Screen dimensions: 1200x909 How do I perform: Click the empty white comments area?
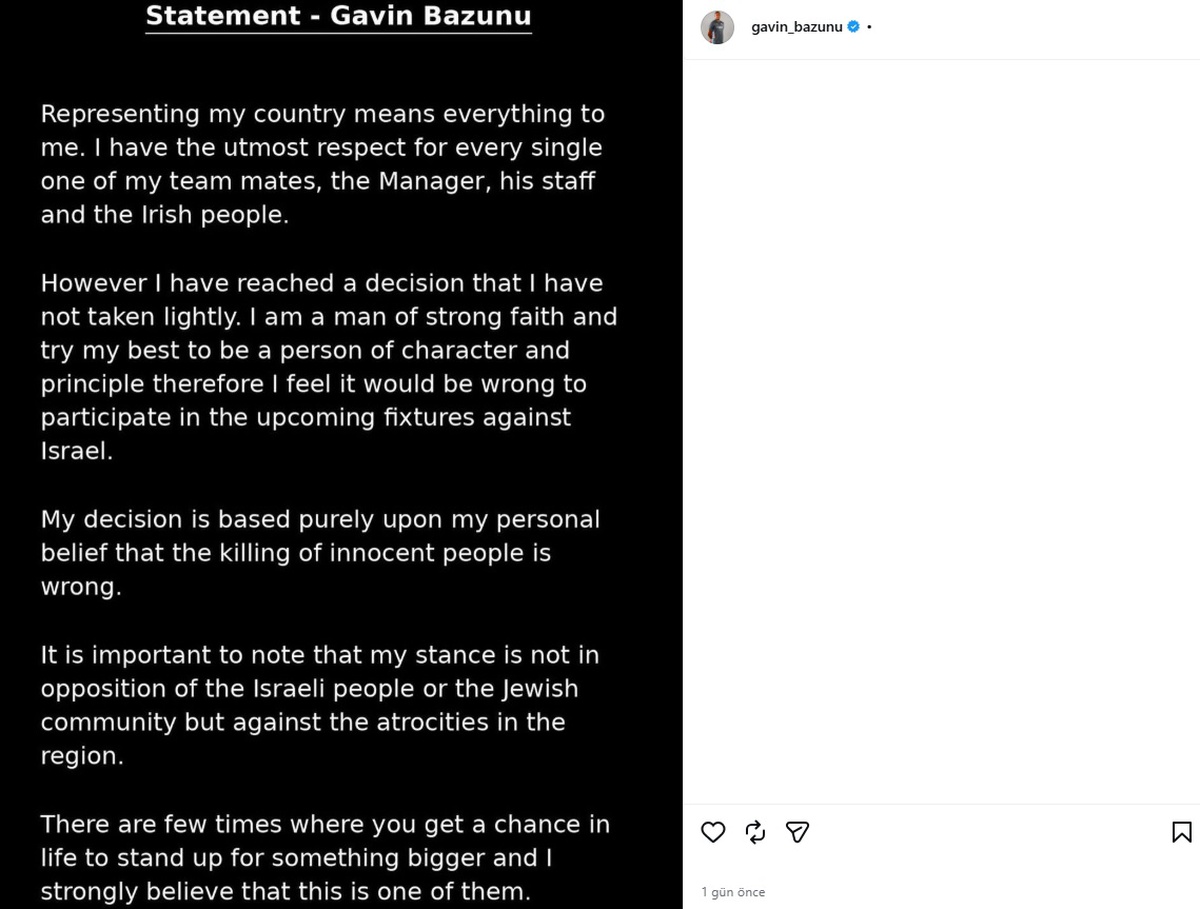[941, 432]
